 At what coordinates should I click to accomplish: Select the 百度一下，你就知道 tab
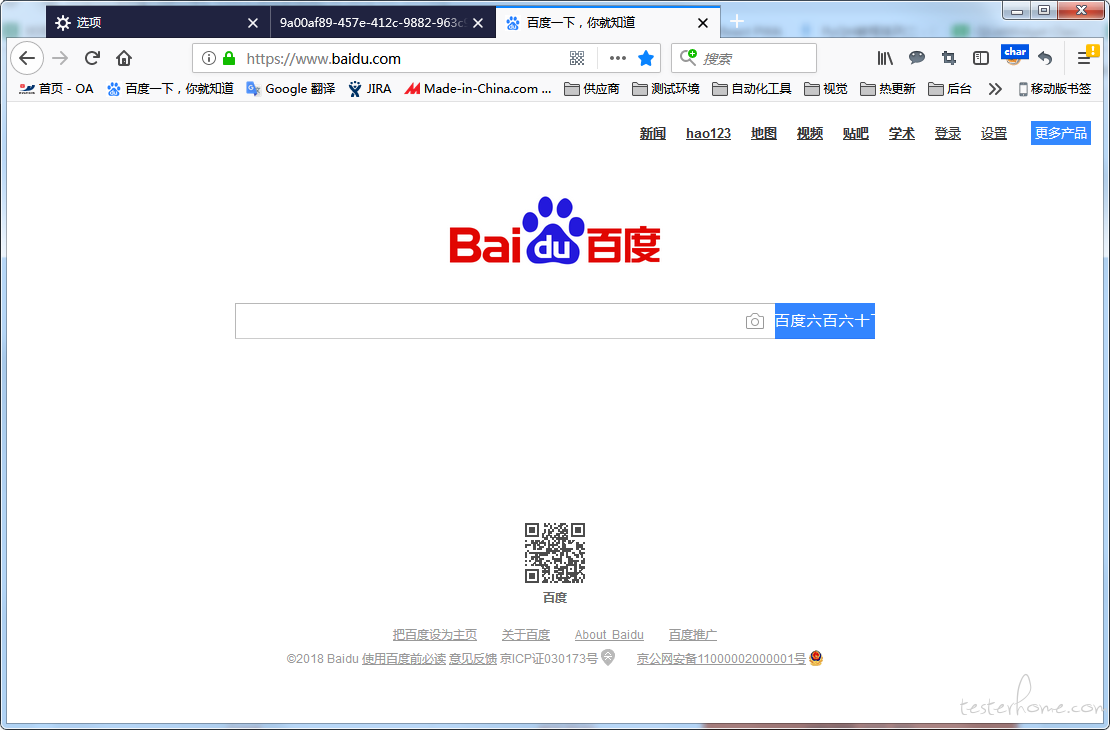click(608, 23)
